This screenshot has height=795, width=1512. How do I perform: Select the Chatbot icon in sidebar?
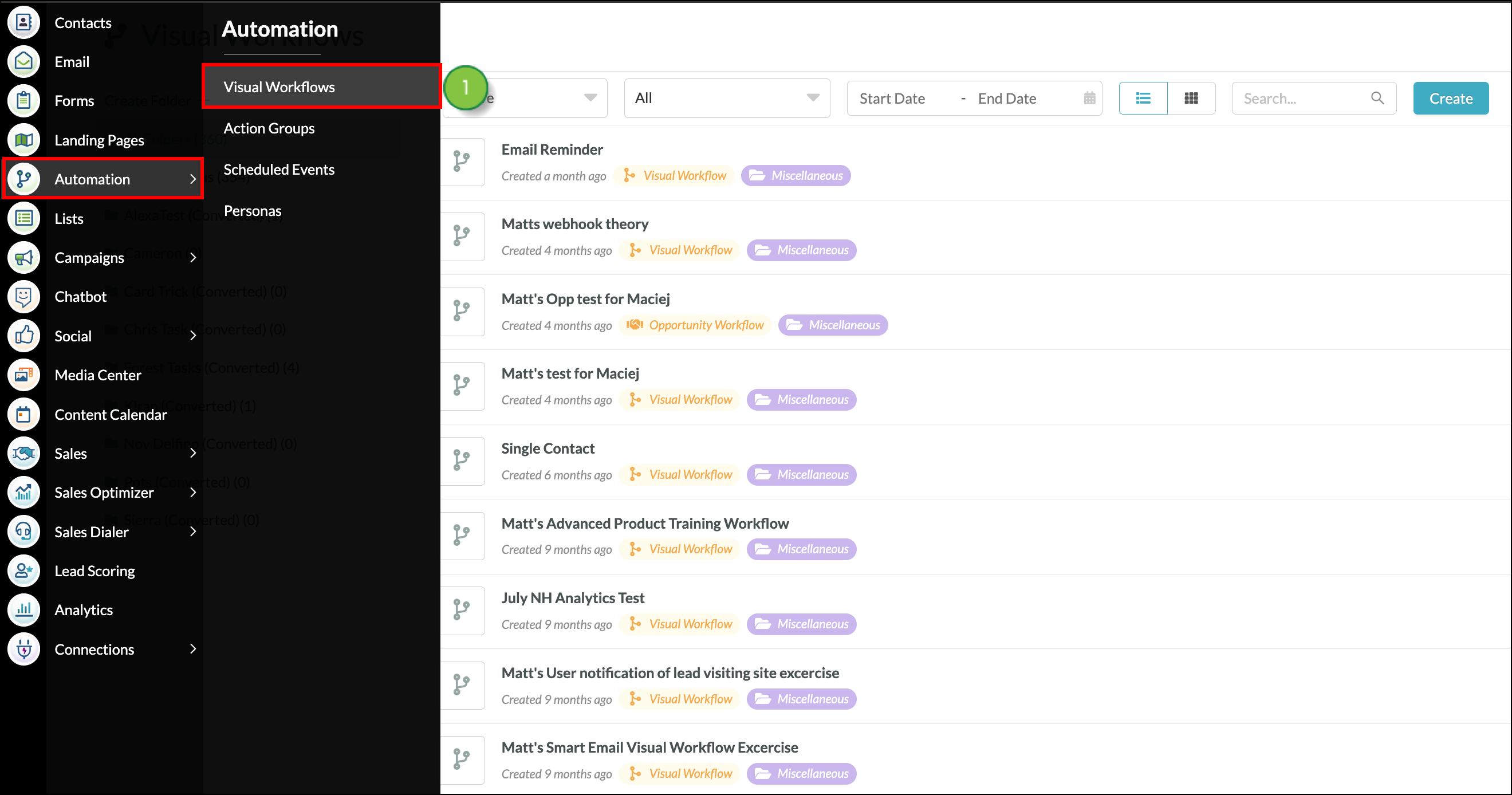coord(23,297)
